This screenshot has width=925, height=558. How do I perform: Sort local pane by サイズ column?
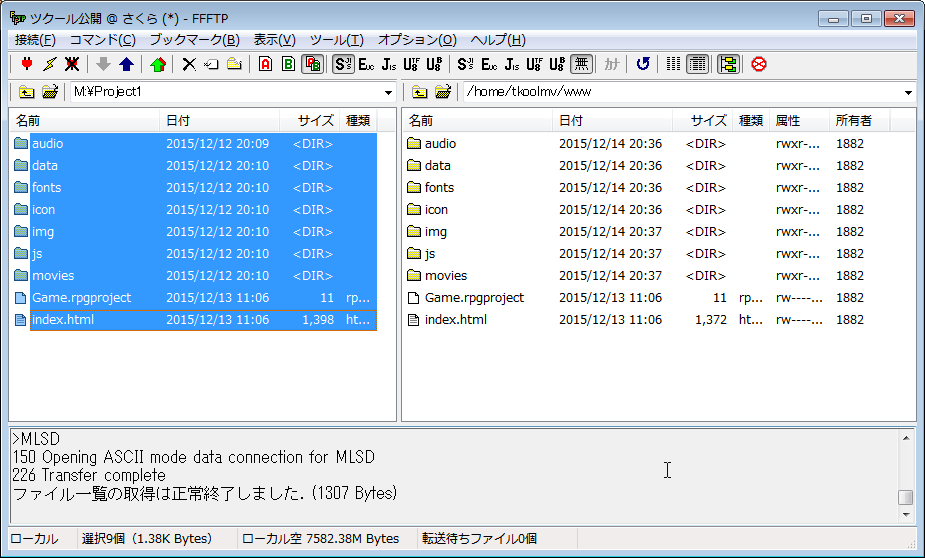(x=310, y=120)
